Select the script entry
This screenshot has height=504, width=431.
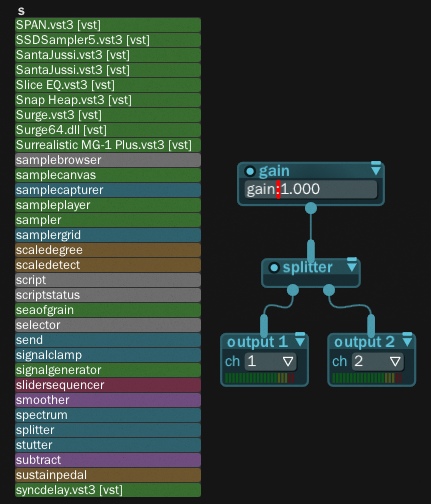[x=108, y=280]
